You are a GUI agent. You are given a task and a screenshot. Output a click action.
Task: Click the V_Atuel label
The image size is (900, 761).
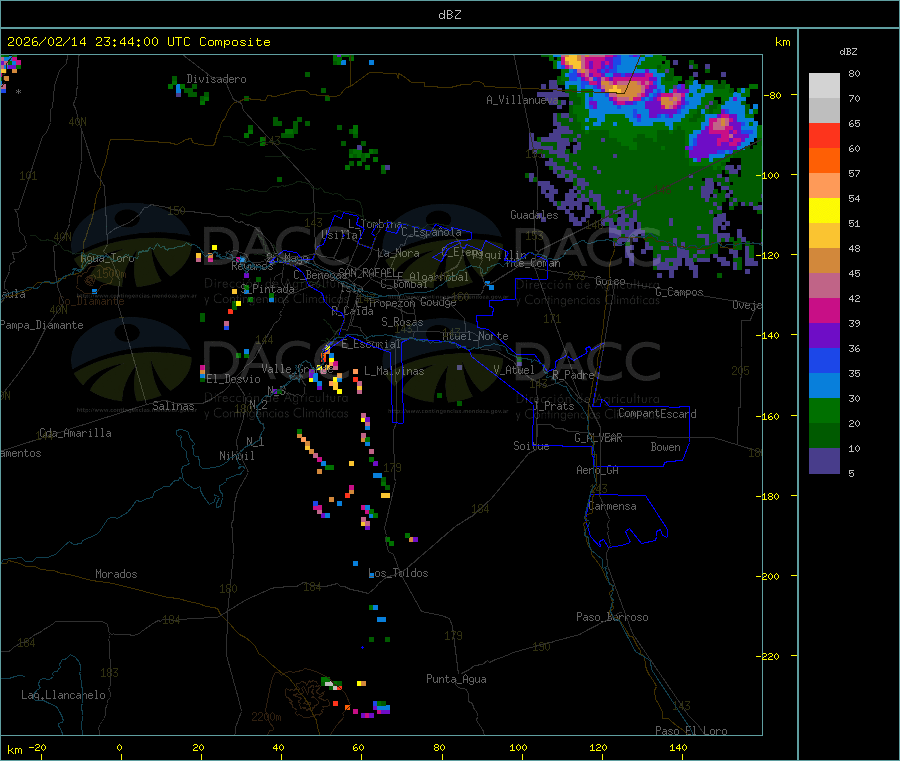tap(514, 370)
